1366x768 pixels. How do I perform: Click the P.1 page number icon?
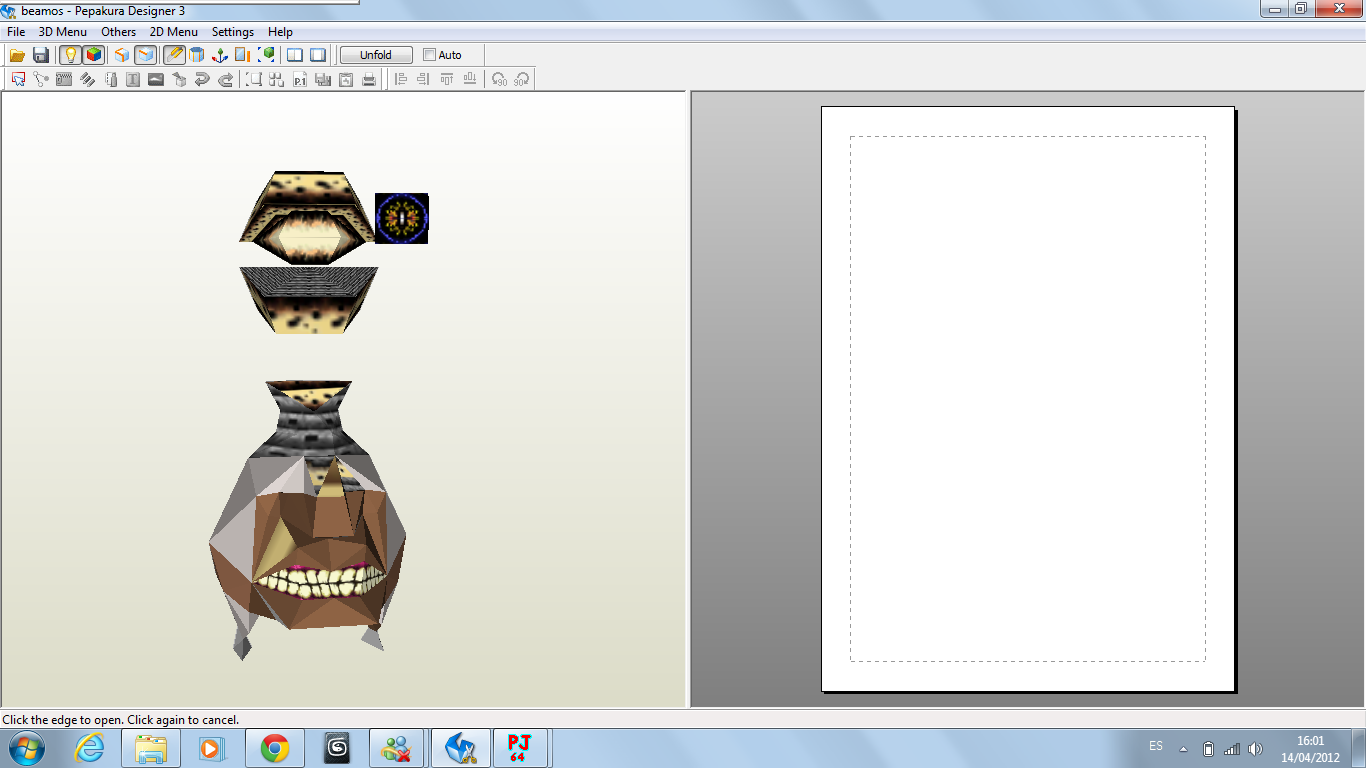click(300, 79)
